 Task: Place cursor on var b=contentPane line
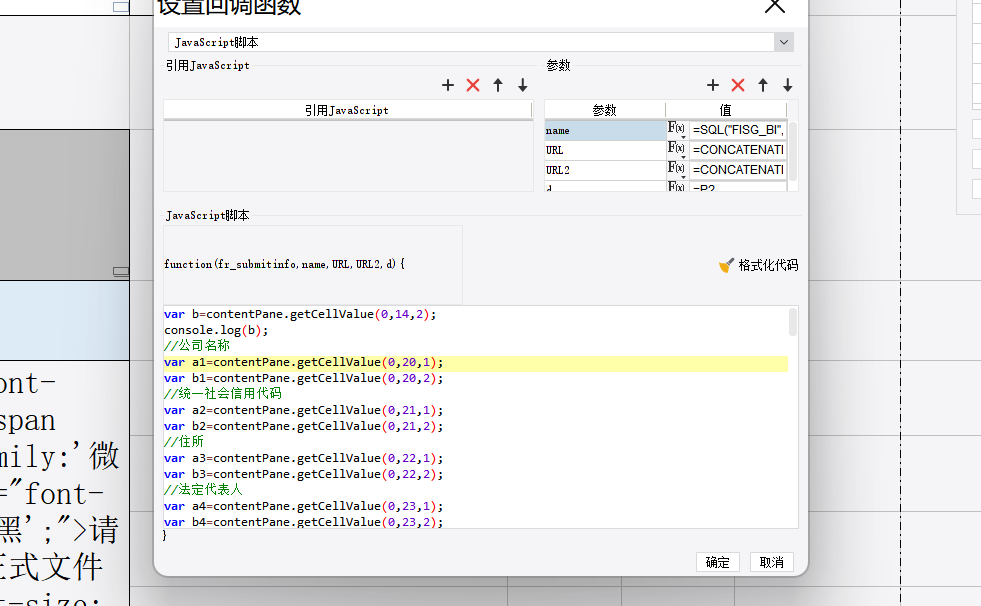coord(300,314)
